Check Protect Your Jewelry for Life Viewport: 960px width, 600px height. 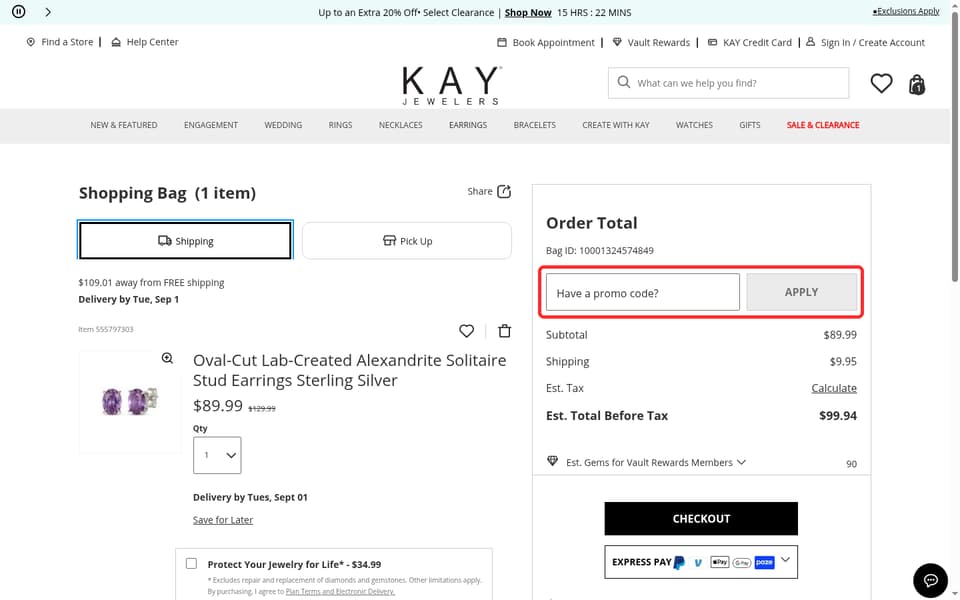(192, 563)
